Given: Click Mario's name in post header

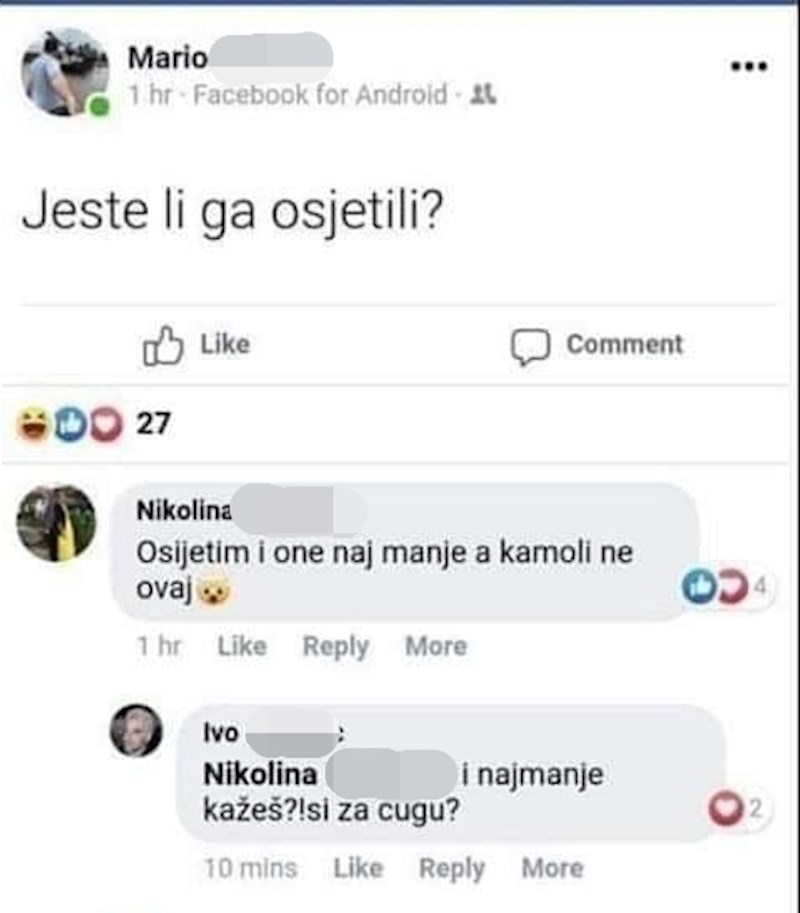Looking at the screenshot, I should (x=167, y=59).
